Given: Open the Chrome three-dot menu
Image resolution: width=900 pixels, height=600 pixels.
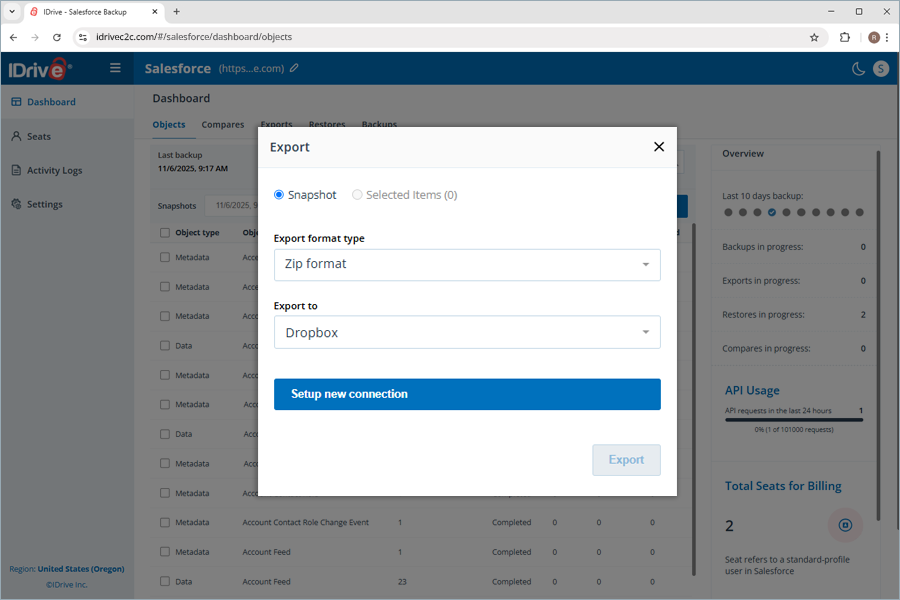Looking at the screenshot, I should point(887,37).
